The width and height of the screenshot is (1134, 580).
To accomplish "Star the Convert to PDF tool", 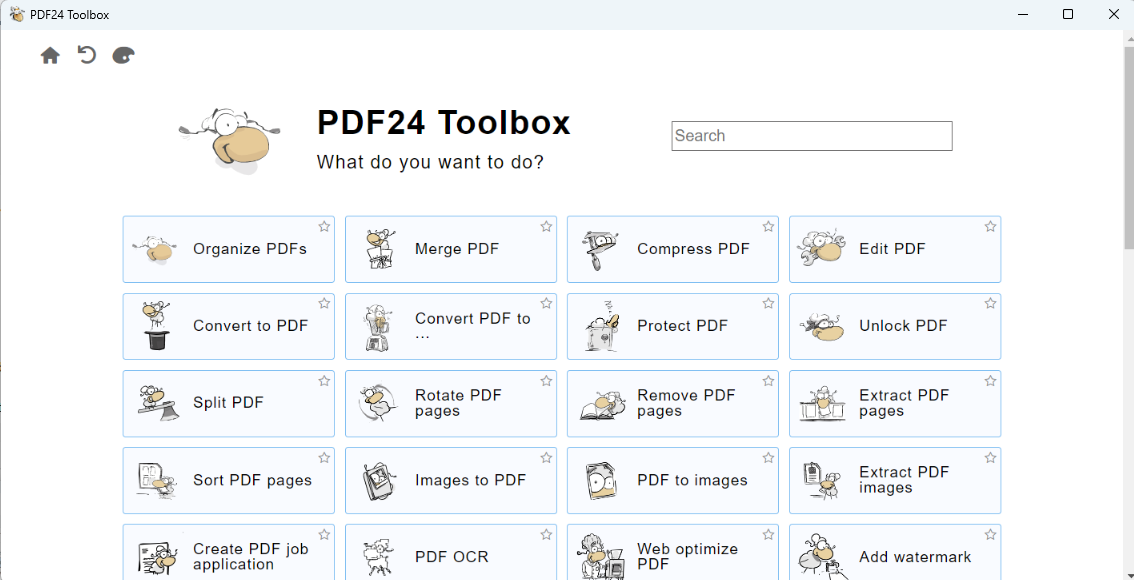I will 325,304.
